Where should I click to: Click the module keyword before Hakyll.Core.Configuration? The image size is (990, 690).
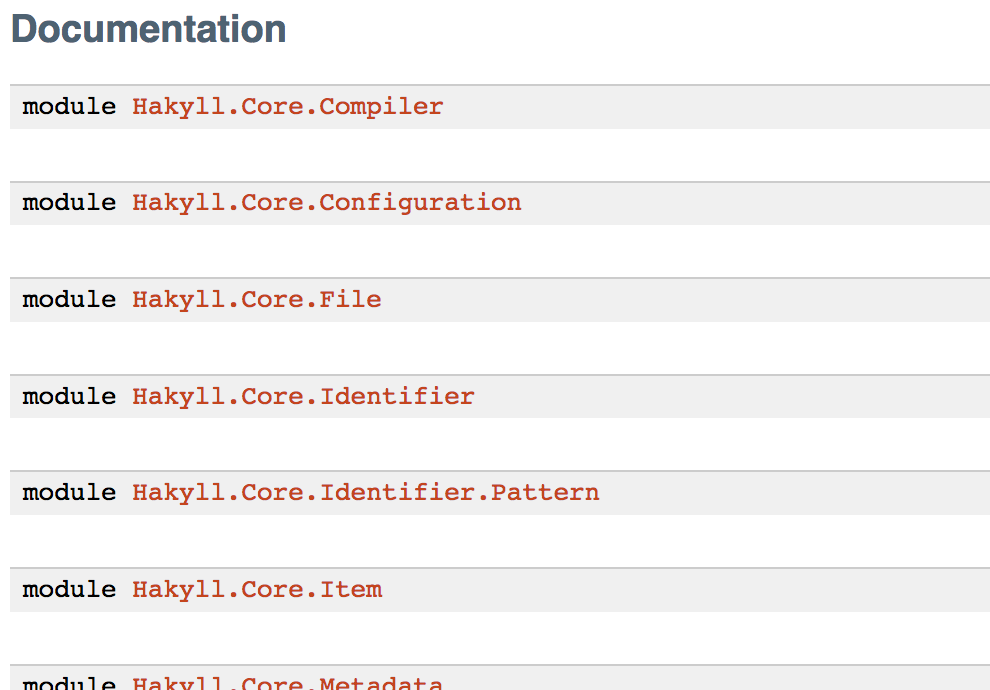pos(69,203)
